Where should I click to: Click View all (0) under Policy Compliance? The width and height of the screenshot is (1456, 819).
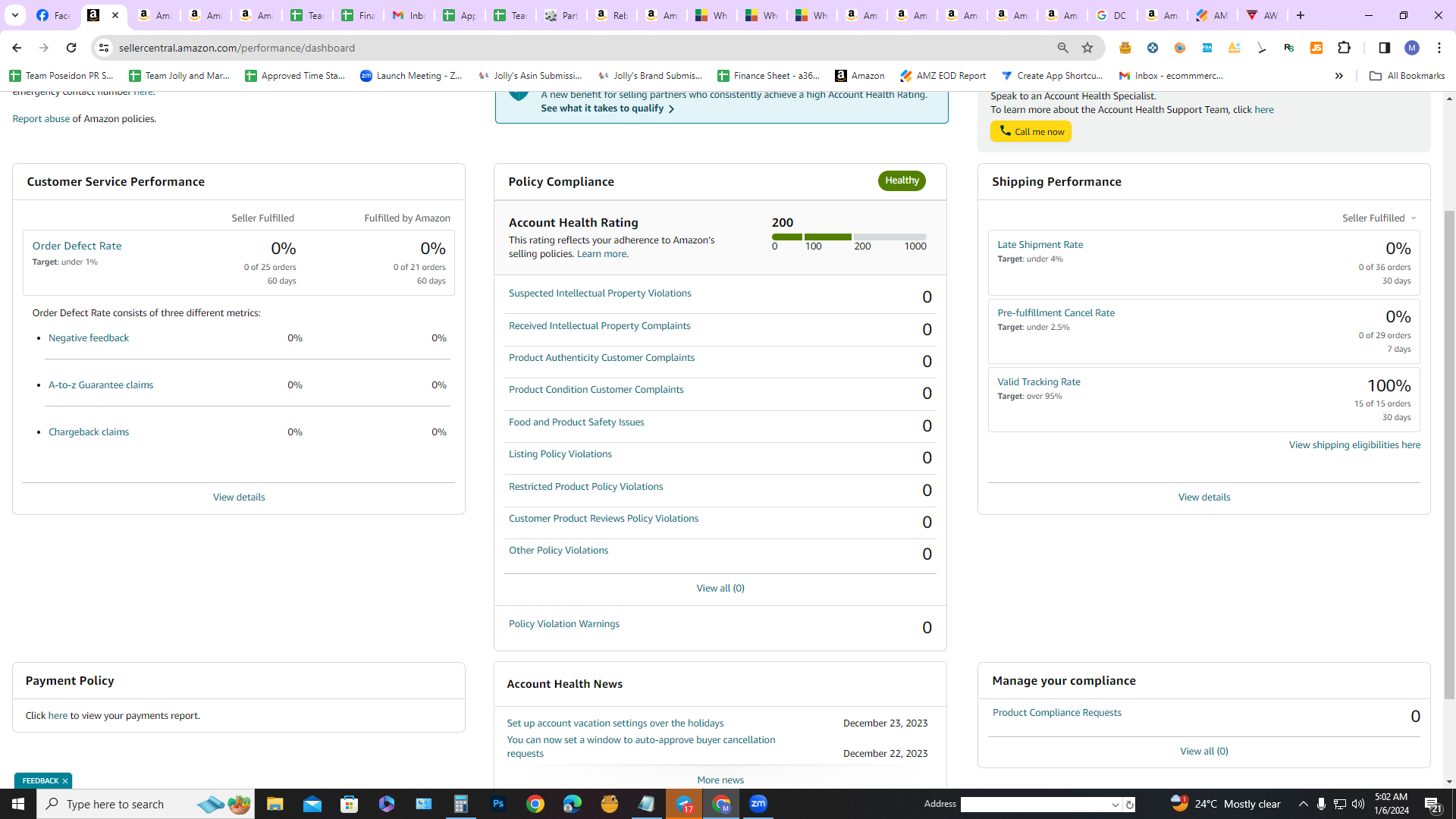[x=720, y=588]
